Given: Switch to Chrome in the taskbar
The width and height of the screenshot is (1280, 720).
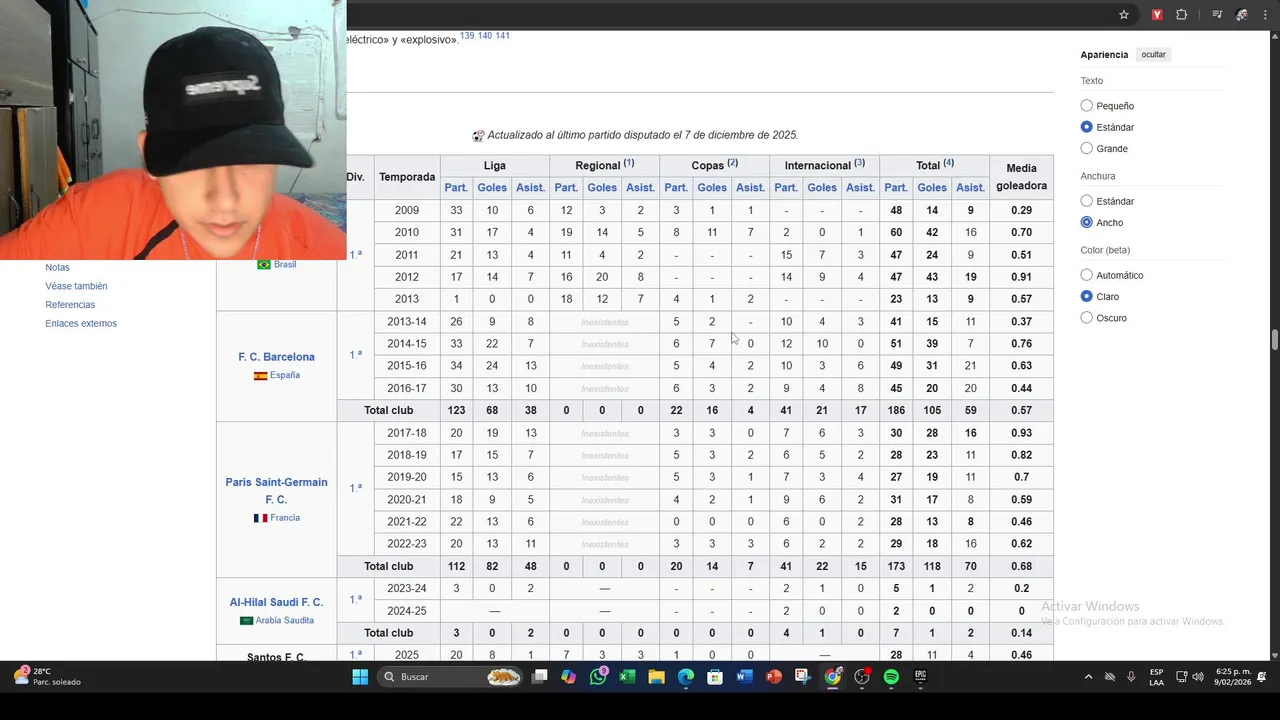Looking at the screenshot, I should pos(832,677).
